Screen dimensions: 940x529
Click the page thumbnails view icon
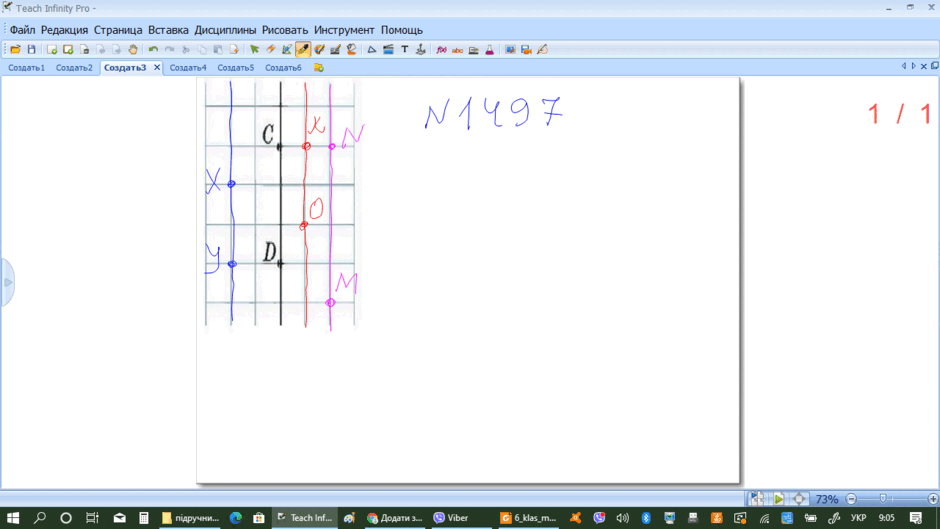tap(757, 498)
